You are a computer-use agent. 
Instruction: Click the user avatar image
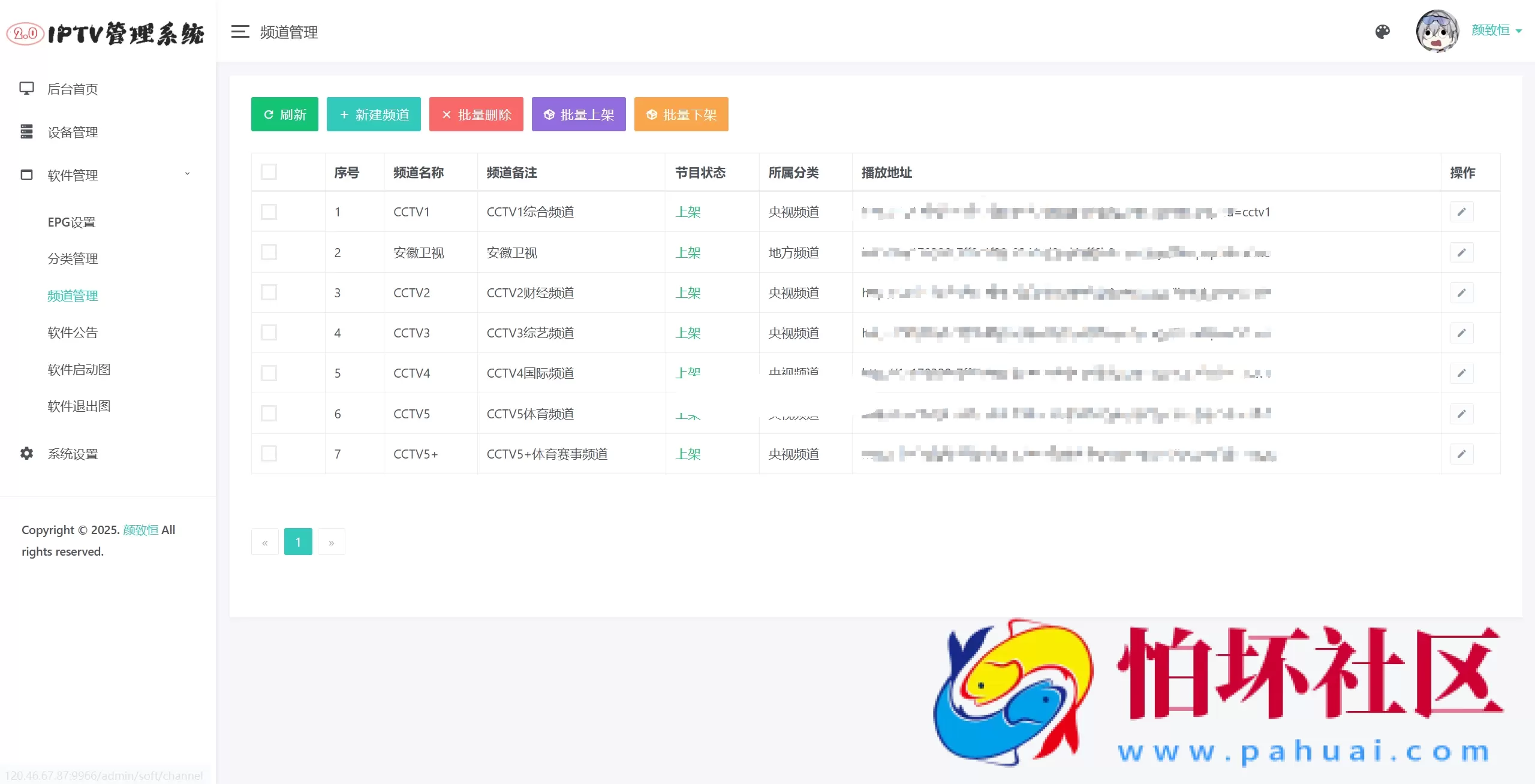[x=1438, y=31]
